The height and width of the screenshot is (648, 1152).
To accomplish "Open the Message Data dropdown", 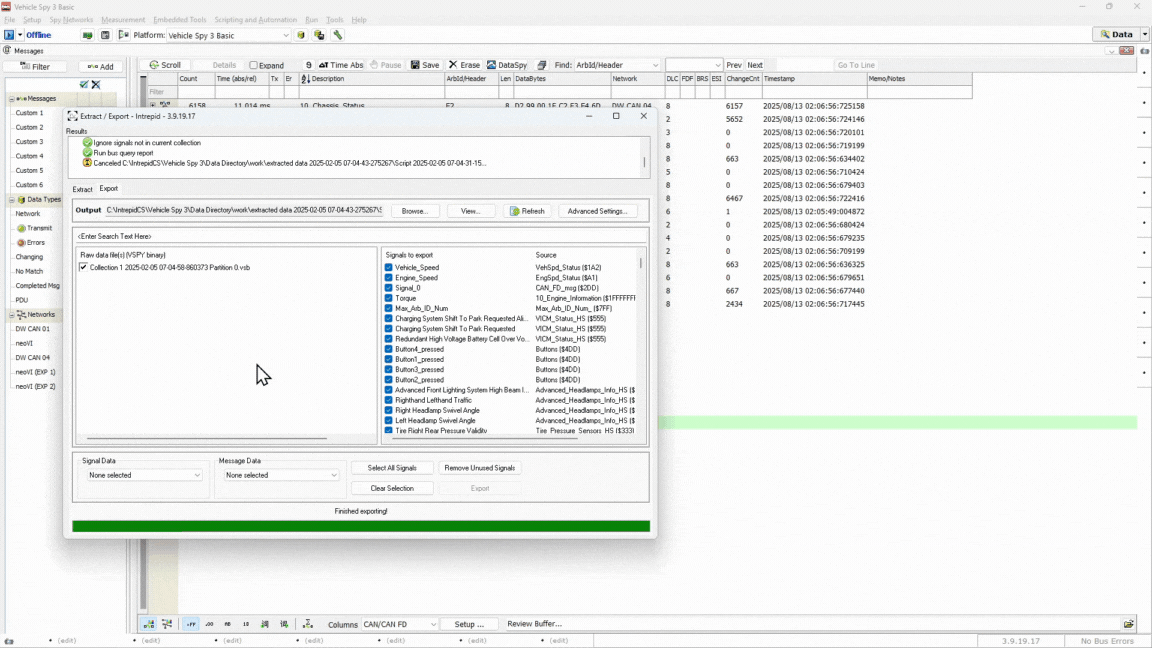I will pyautogui.click(x=281, y=475).
